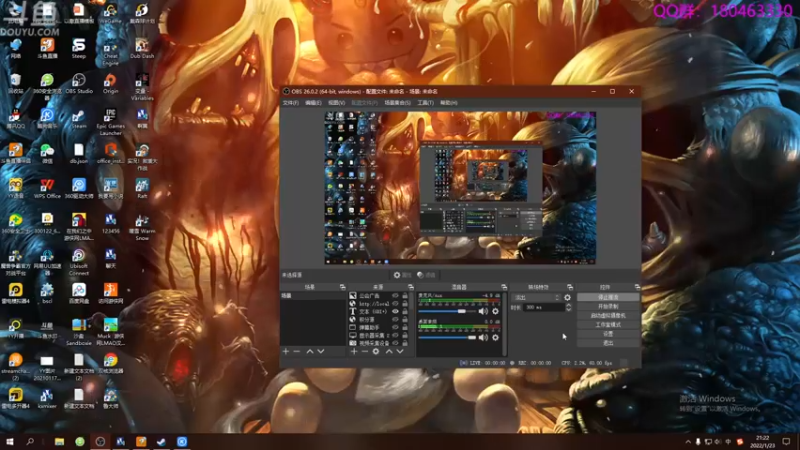Toggle visibility of the 积分墙 source

[x=395, y=319]
